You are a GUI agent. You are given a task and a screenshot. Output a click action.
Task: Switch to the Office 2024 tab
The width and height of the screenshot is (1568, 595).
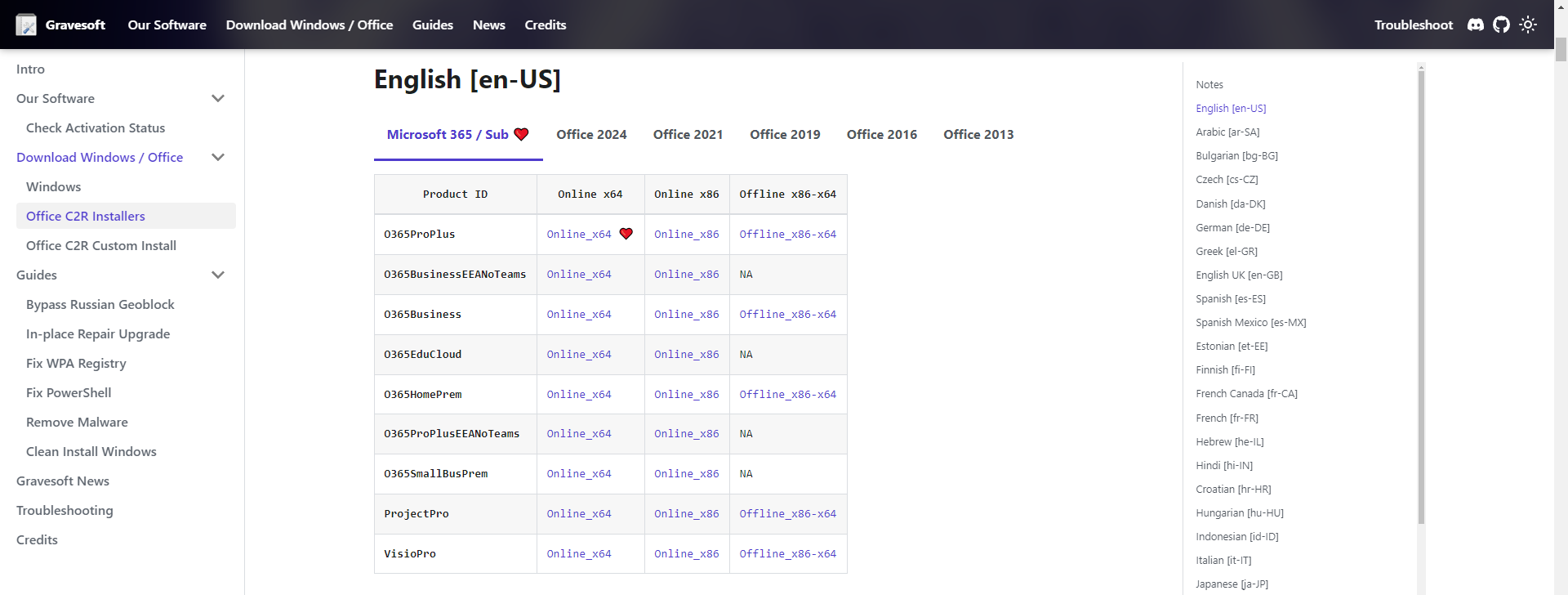[591, 135]
